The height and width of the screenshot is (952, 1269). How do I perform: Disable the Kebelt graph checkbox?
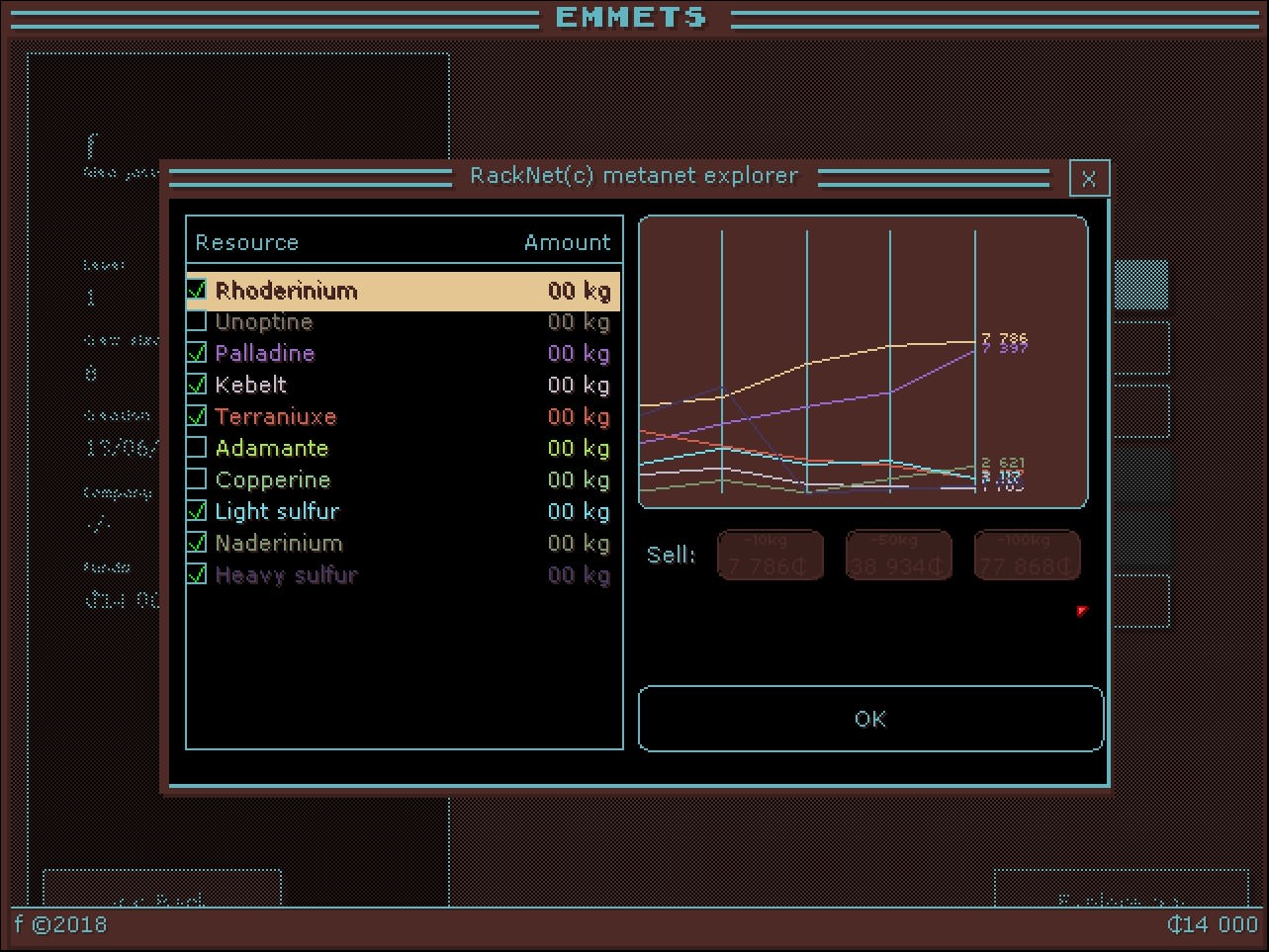click(x=197, y=386)
